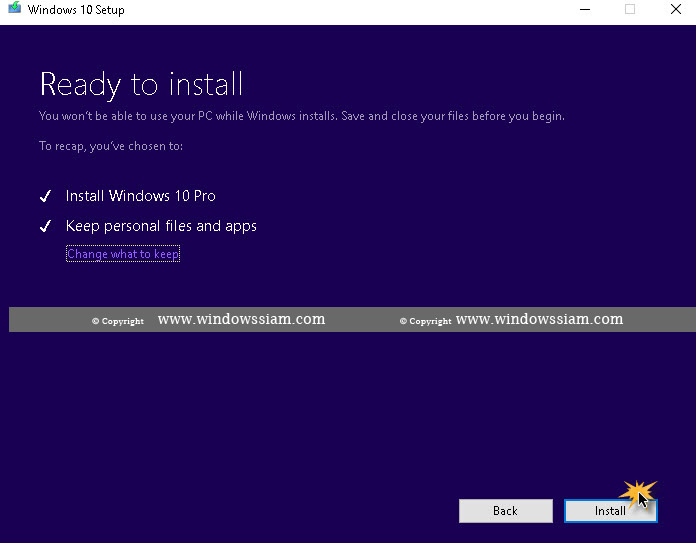Click the Windows 10 Setup title bar icon
696x543 pixels.
click(15, 8)
